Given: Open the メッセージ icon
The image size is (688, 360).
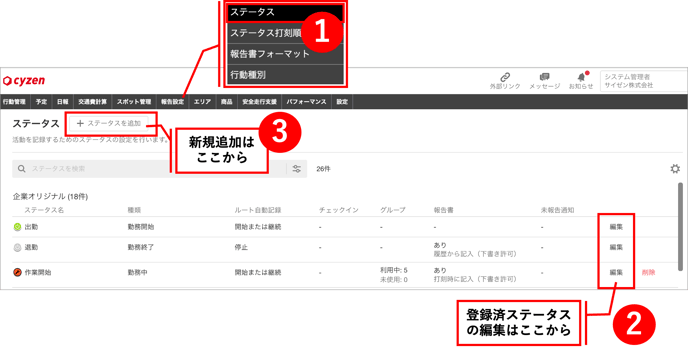Looking at the screenshot, I should point(545,77).
